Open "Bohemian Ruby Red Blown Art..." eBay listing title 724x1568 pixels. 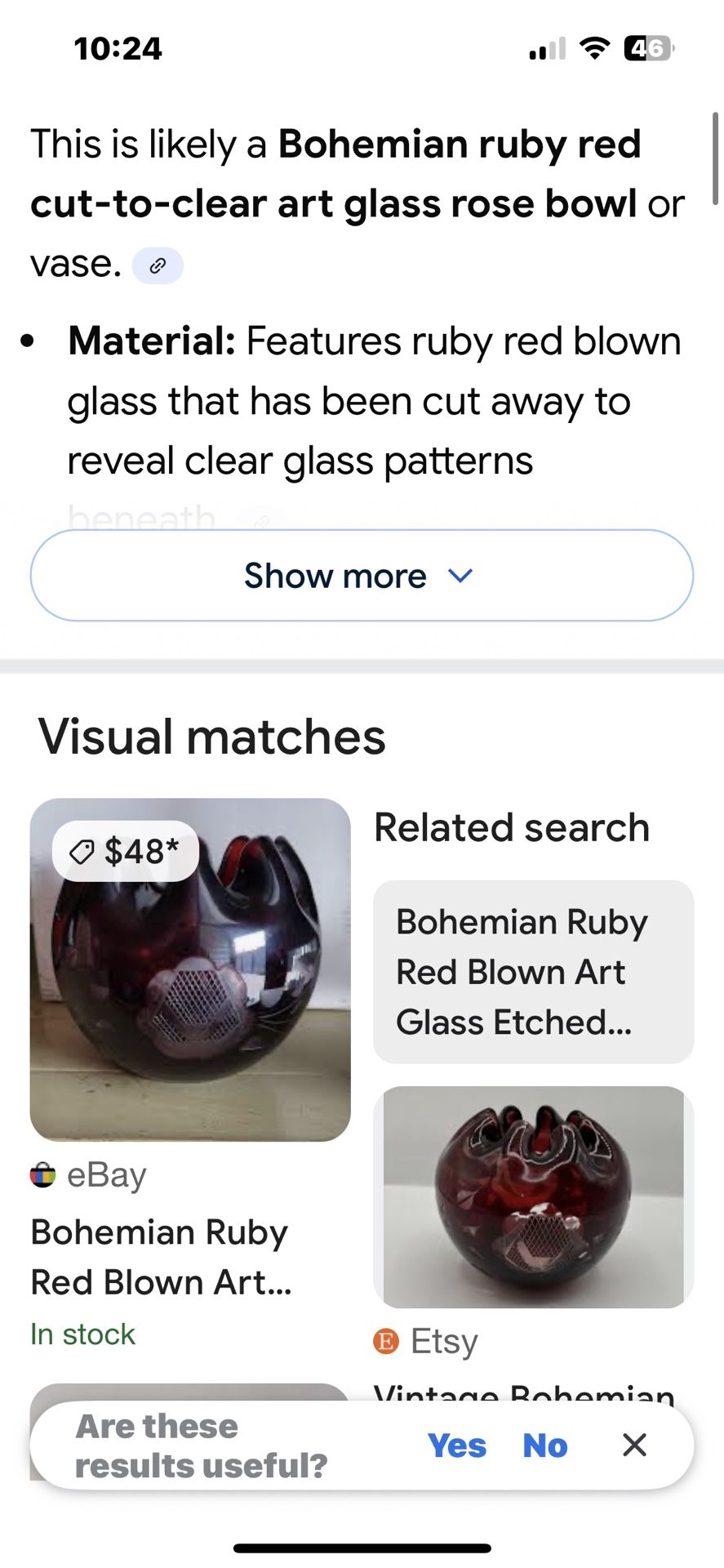pyautogui.click(x=161, y=1257)
